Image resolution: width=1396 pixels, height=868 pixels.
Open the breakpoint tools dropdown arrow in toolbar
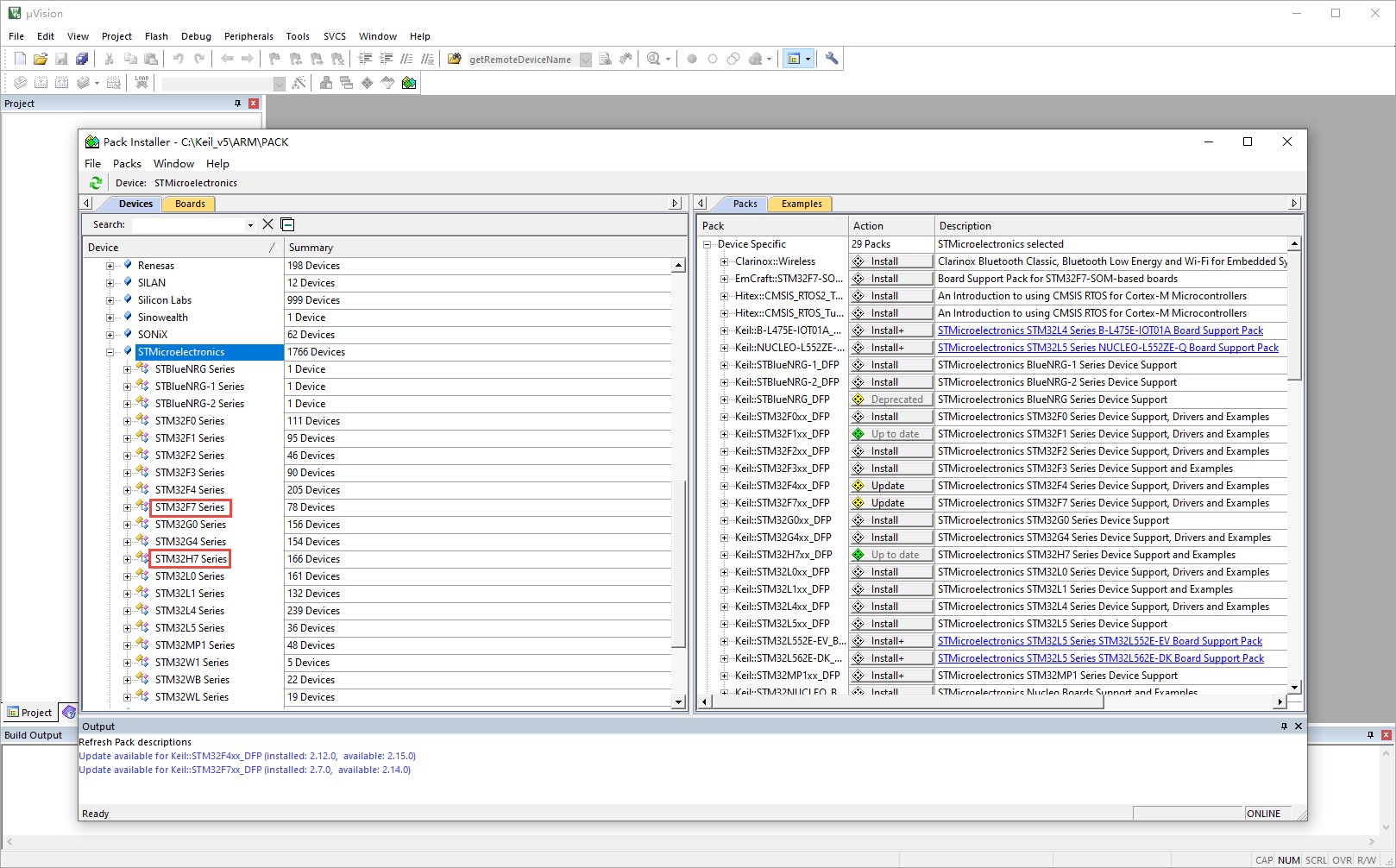768,60
